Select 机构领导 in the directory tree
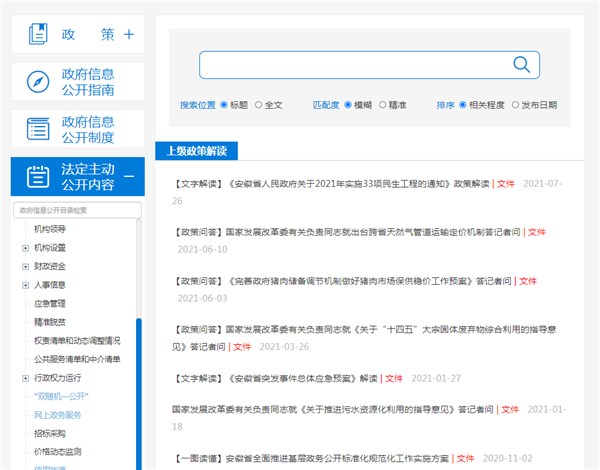This screenshot has width=600, height=470. click(50, 229)
